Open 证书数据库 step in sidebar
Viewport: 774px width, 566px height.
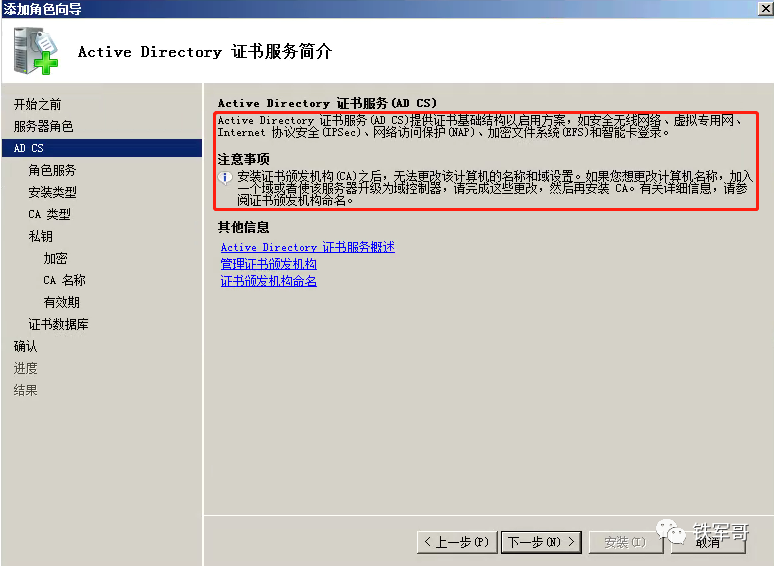coord(58,324)
